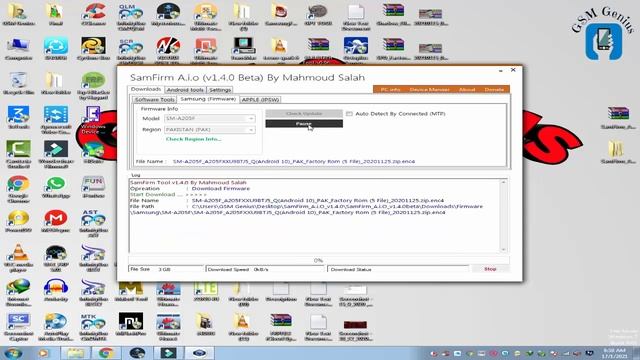The image size is (640, 360).
Task: Expand the Region dropdown
Action: (x=251, y=129)
